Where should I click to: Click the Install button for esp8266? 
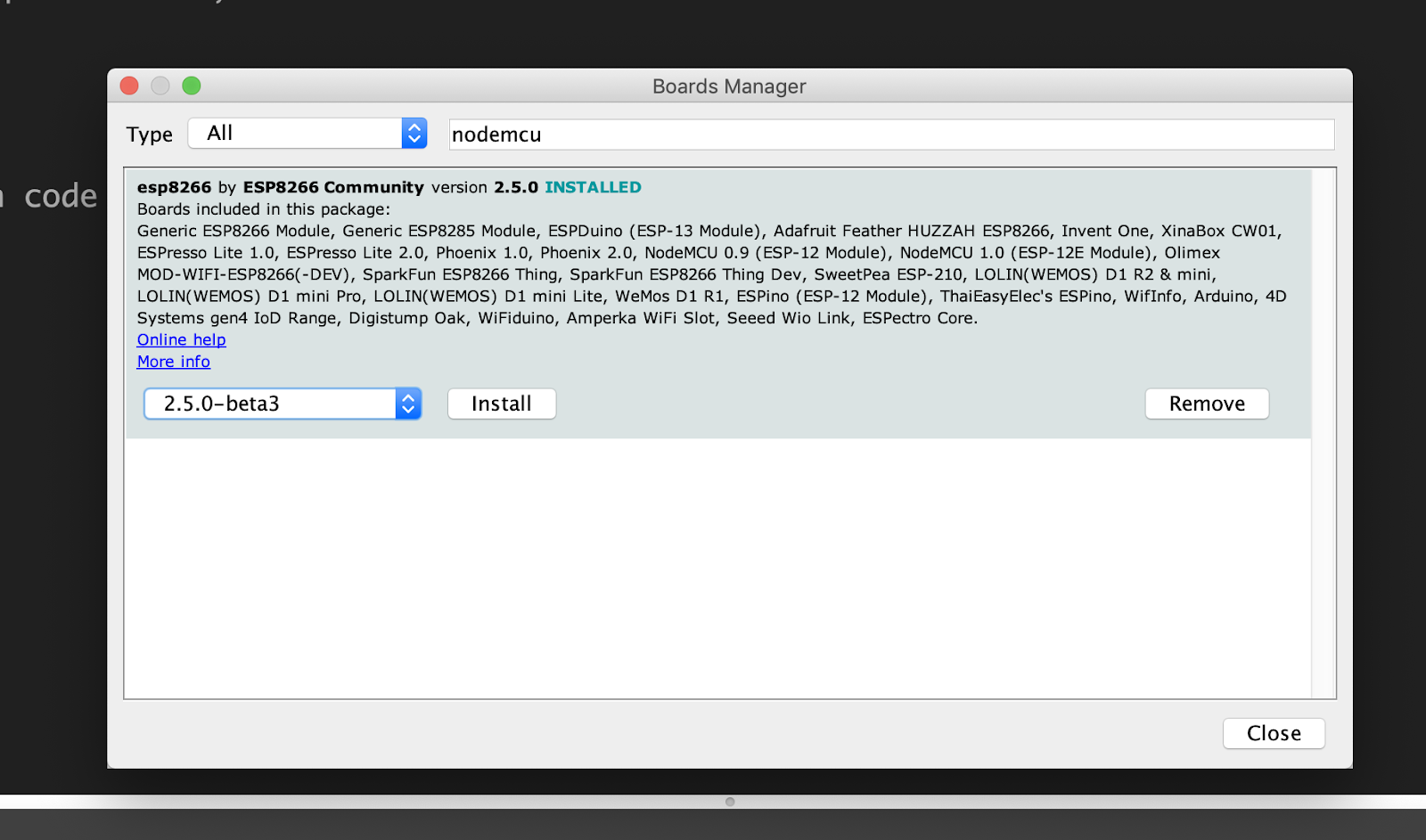tap(502, 404)
